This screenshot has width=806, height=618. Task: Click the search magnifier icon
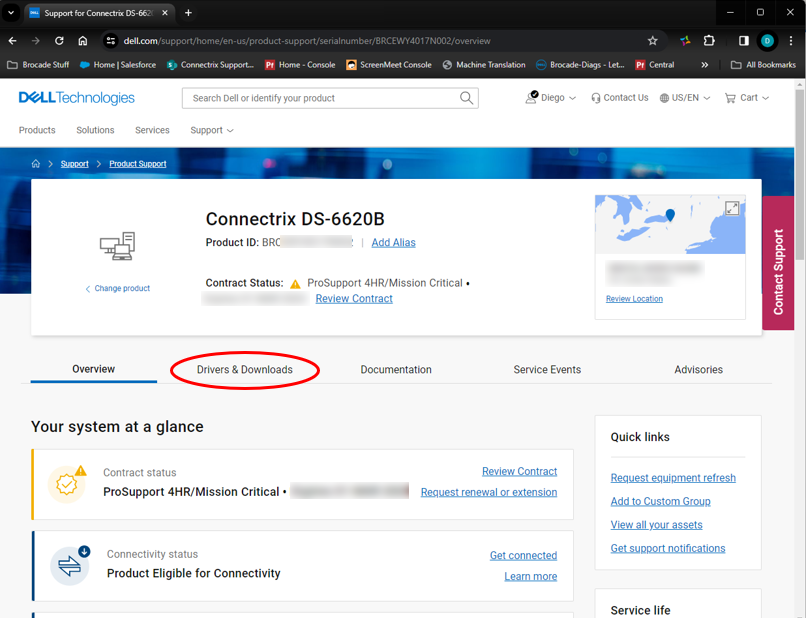466,98
